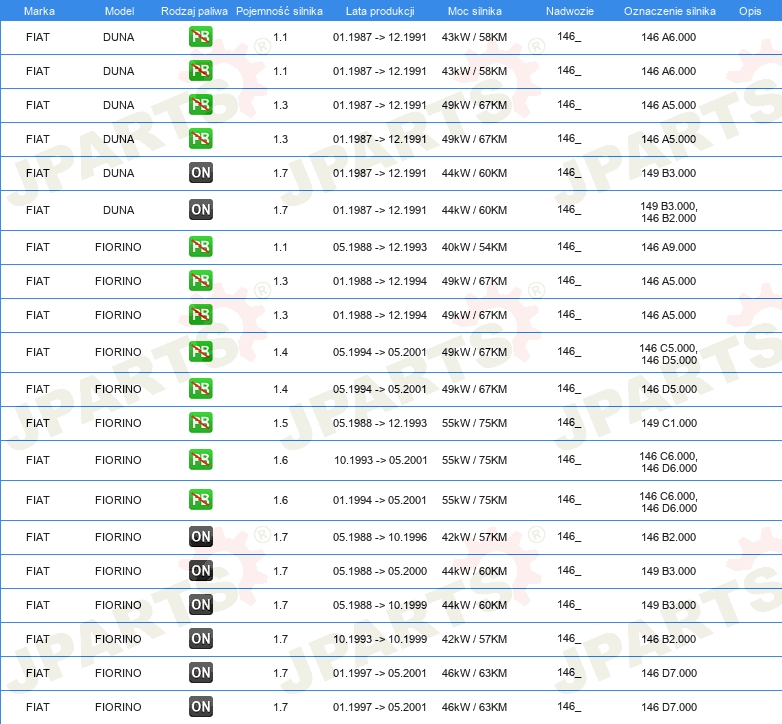The width and height of the screenshot is (782, 724).
Task: Click the Rodzaj paliwa column header
Action: click(x=194, y=11)
